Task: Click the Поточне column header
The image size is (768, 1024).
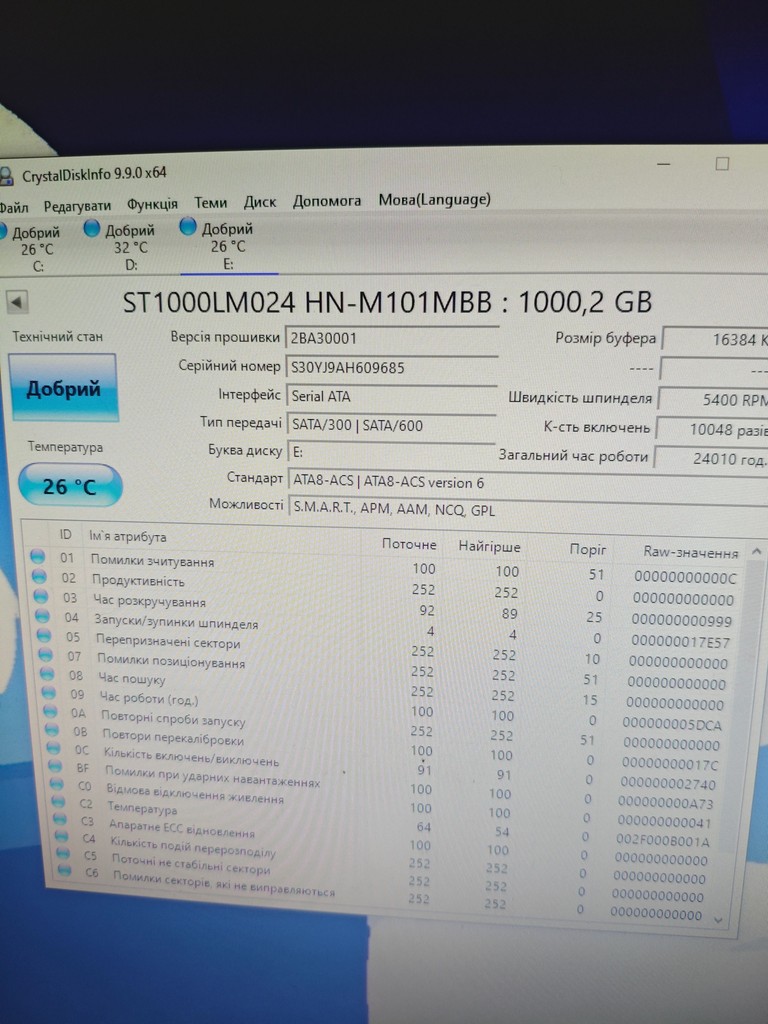Action: (409, 544)
